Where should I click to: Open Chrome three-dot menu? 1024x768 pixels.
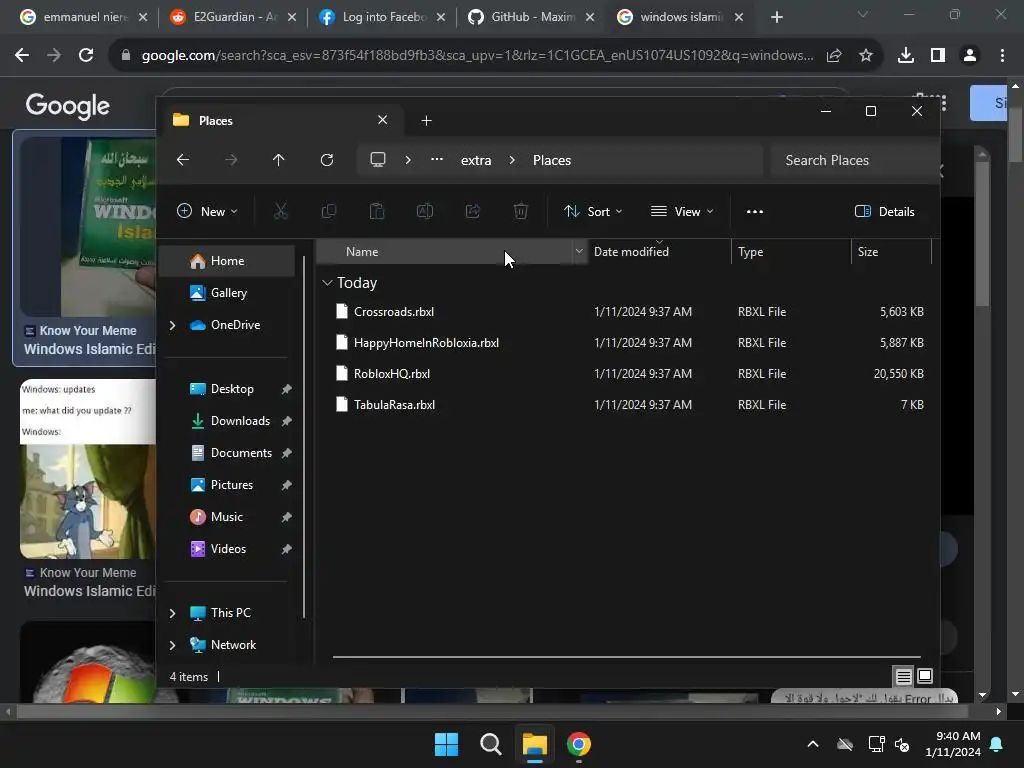pos(1002,56)
